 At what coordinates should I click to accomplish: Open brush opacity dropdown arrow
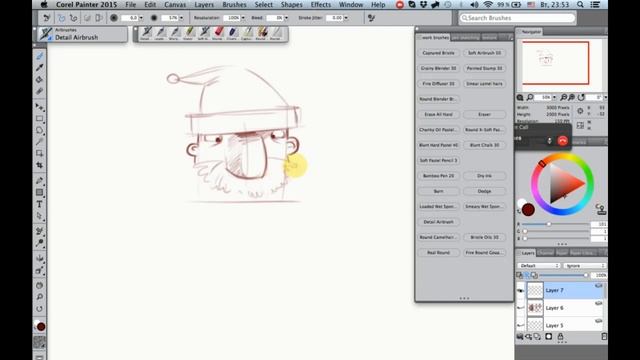[182, 18]
